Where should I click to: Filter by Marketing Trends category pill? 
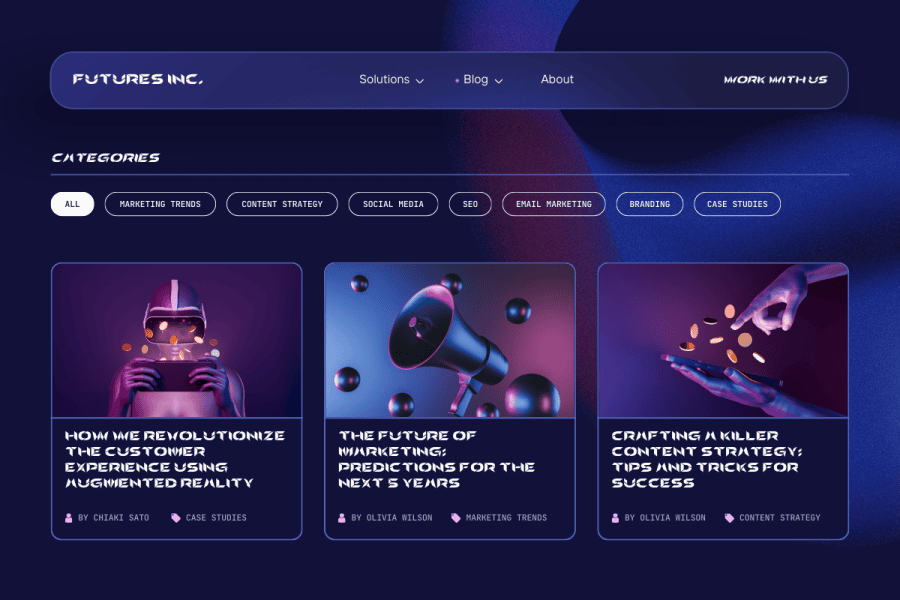160,204
